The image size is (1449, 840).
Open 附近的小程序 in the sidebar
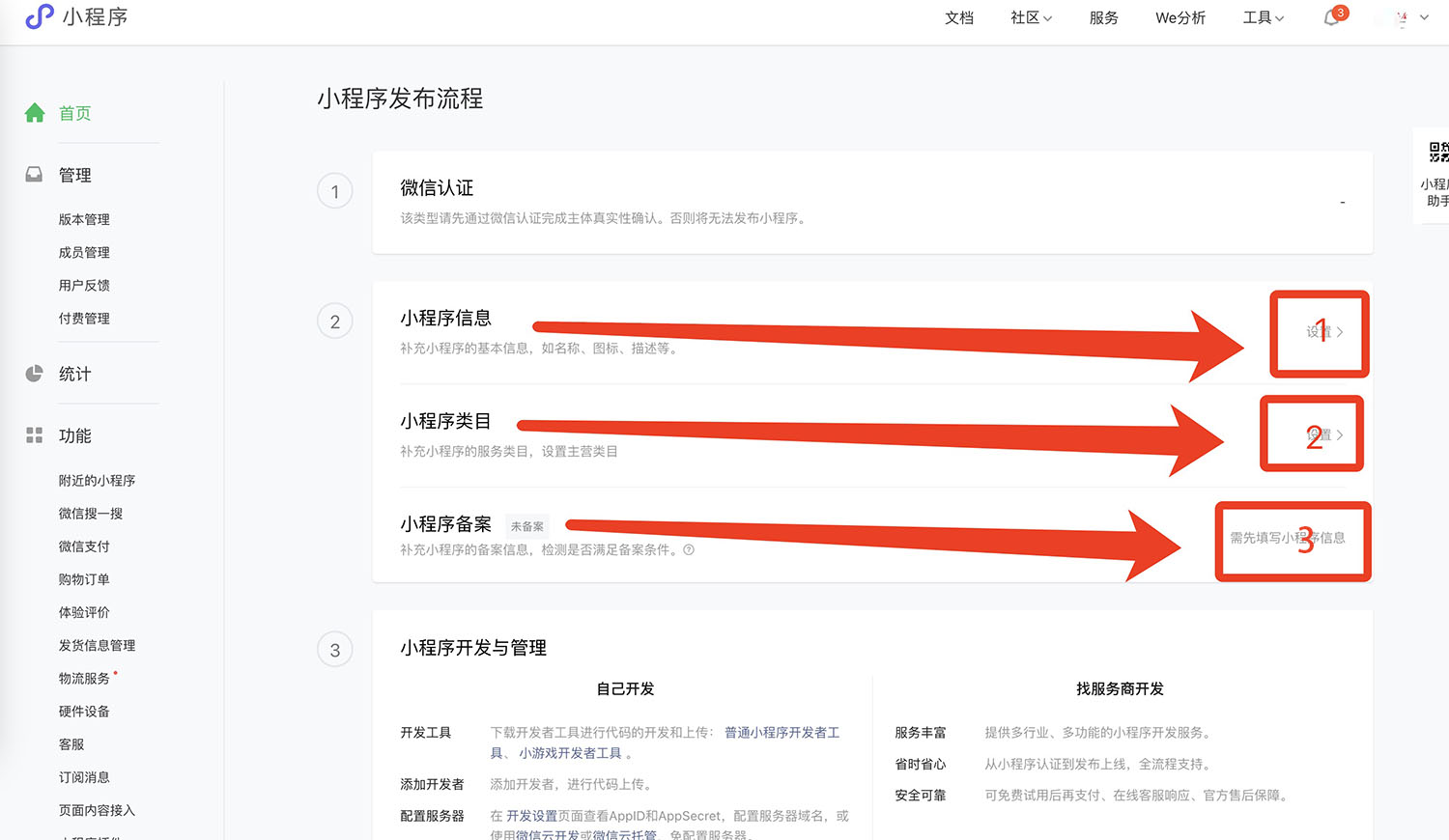pos(97,480)
